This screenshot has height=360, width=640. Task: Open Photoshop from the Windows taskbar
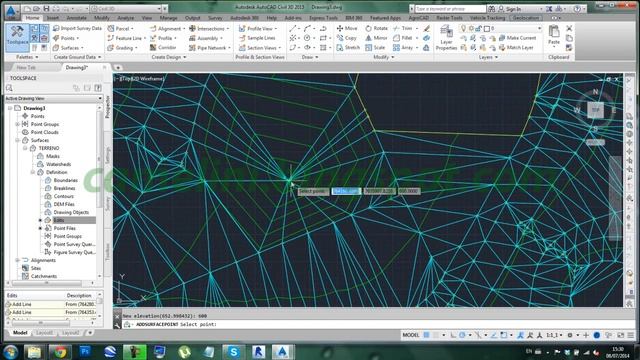coord(85,352)
